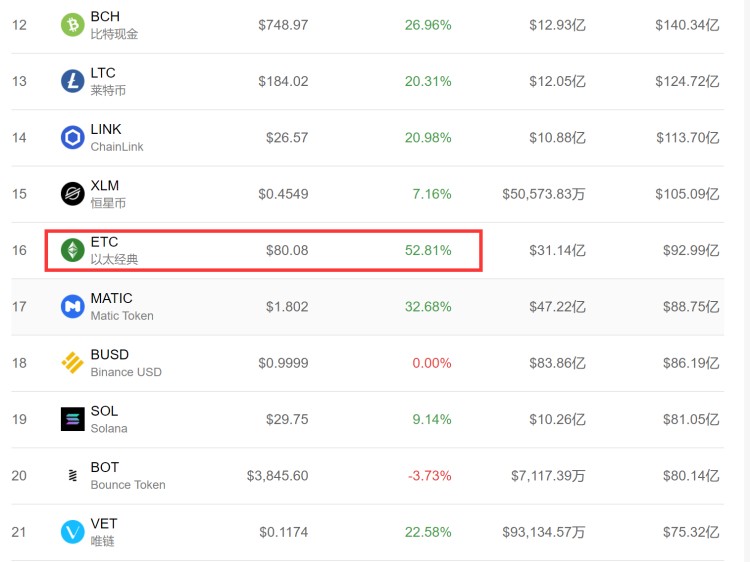Viewport: 750px width, 562px height.
Task: Click the MATIC price $1.802
Action: click(x=287, y=307)
